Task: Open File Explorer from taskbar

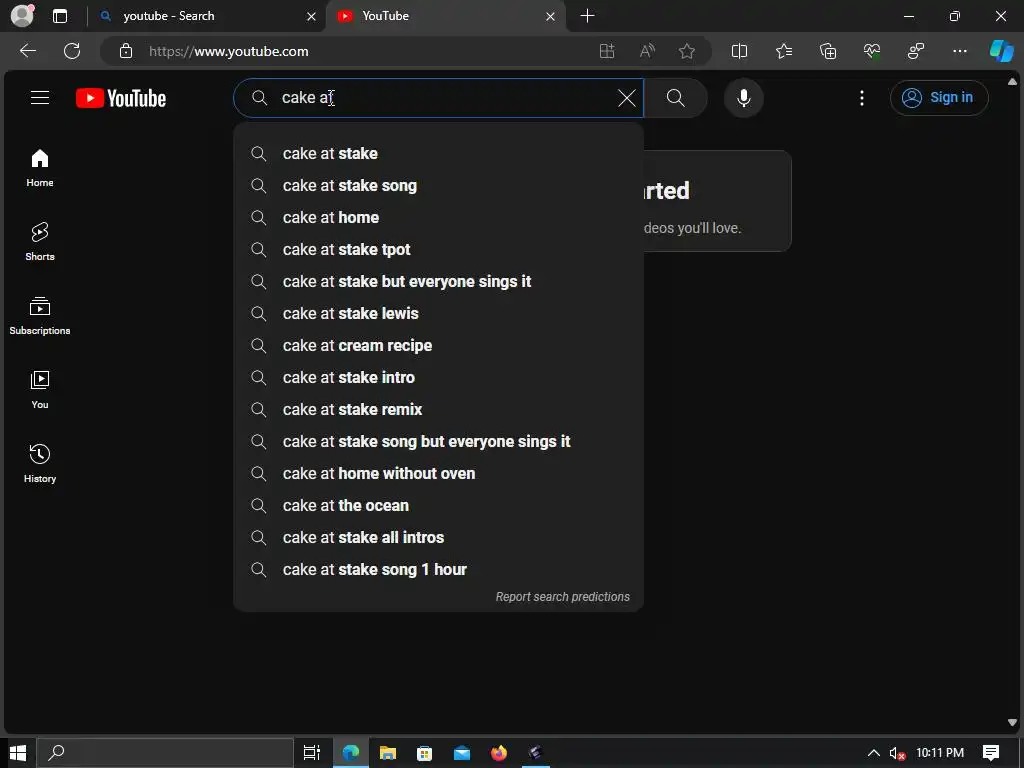Action: (x=388, y=753)
